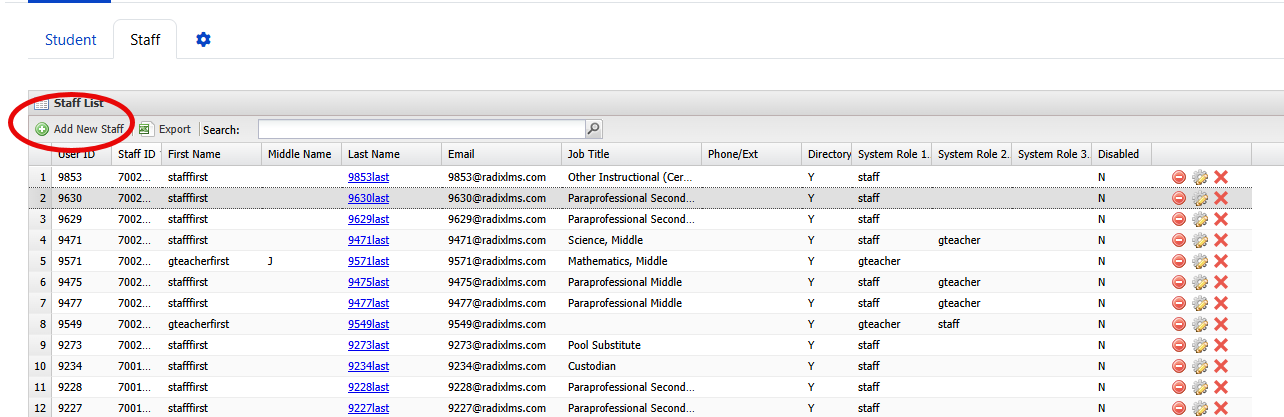Open the 9853last staff link

pos(368,177)
